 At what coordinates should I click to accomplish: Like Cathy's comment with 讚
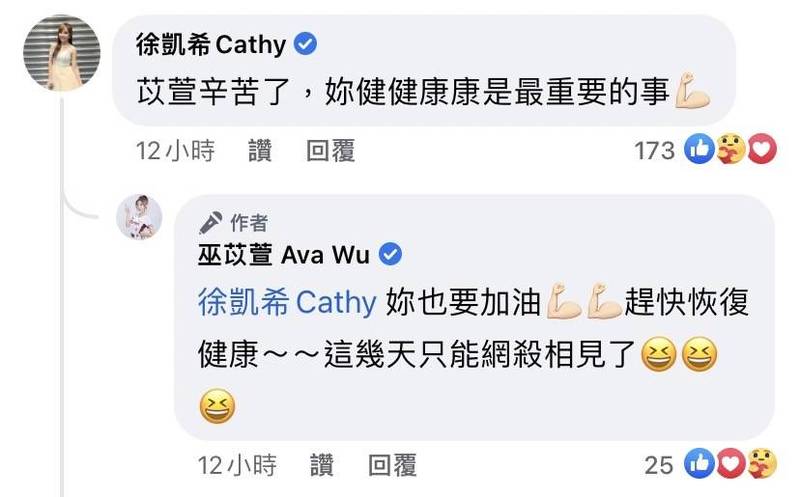pos(260,151)
